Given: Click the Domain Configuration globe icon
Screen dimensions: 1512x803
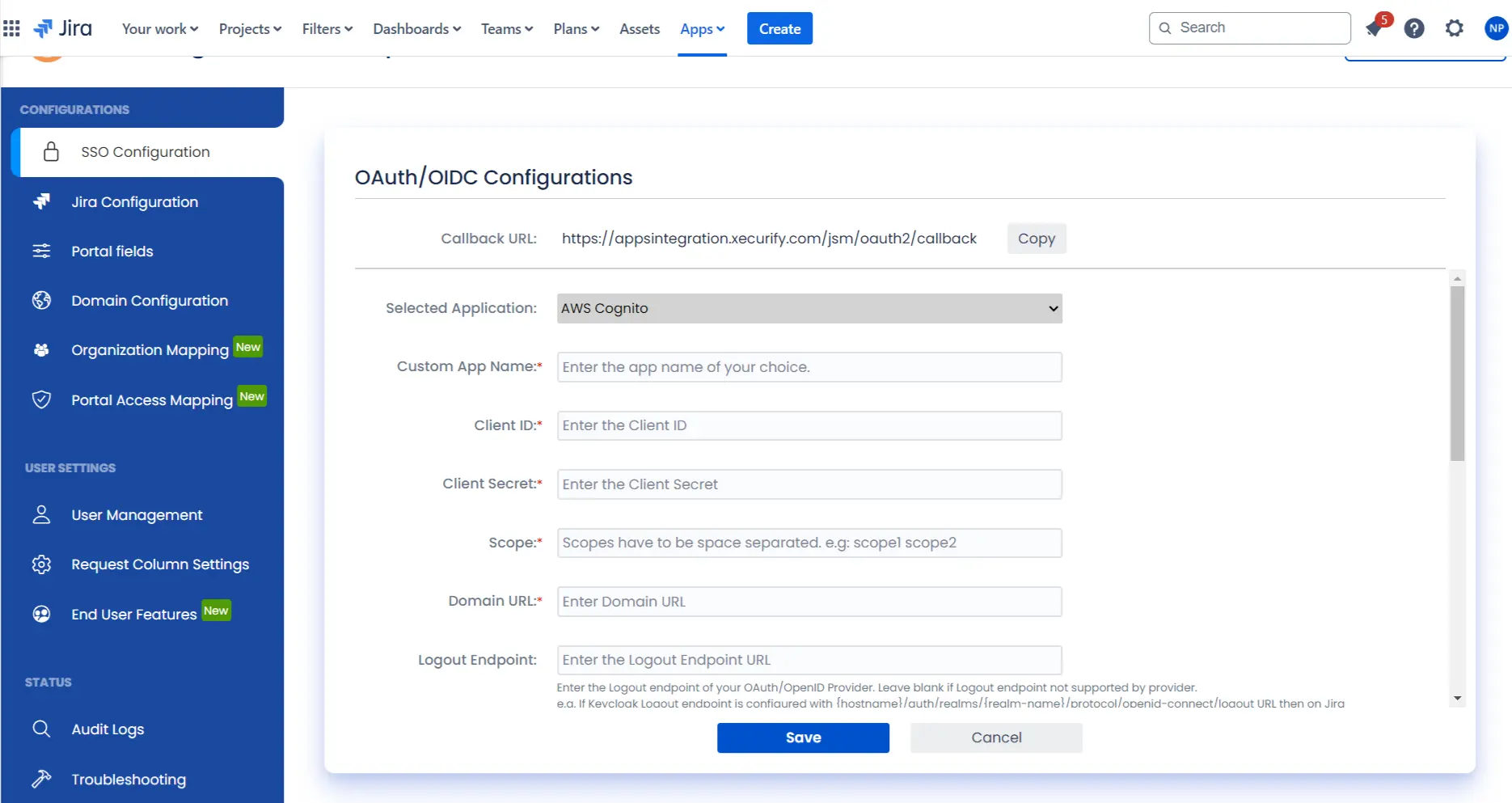Looking at the screenshot, I should point(41,300).
